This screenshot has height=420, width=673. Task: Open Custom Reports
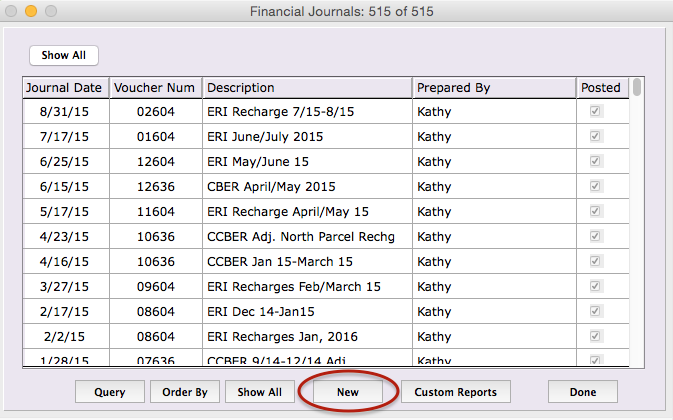click(x=455, y=392)
